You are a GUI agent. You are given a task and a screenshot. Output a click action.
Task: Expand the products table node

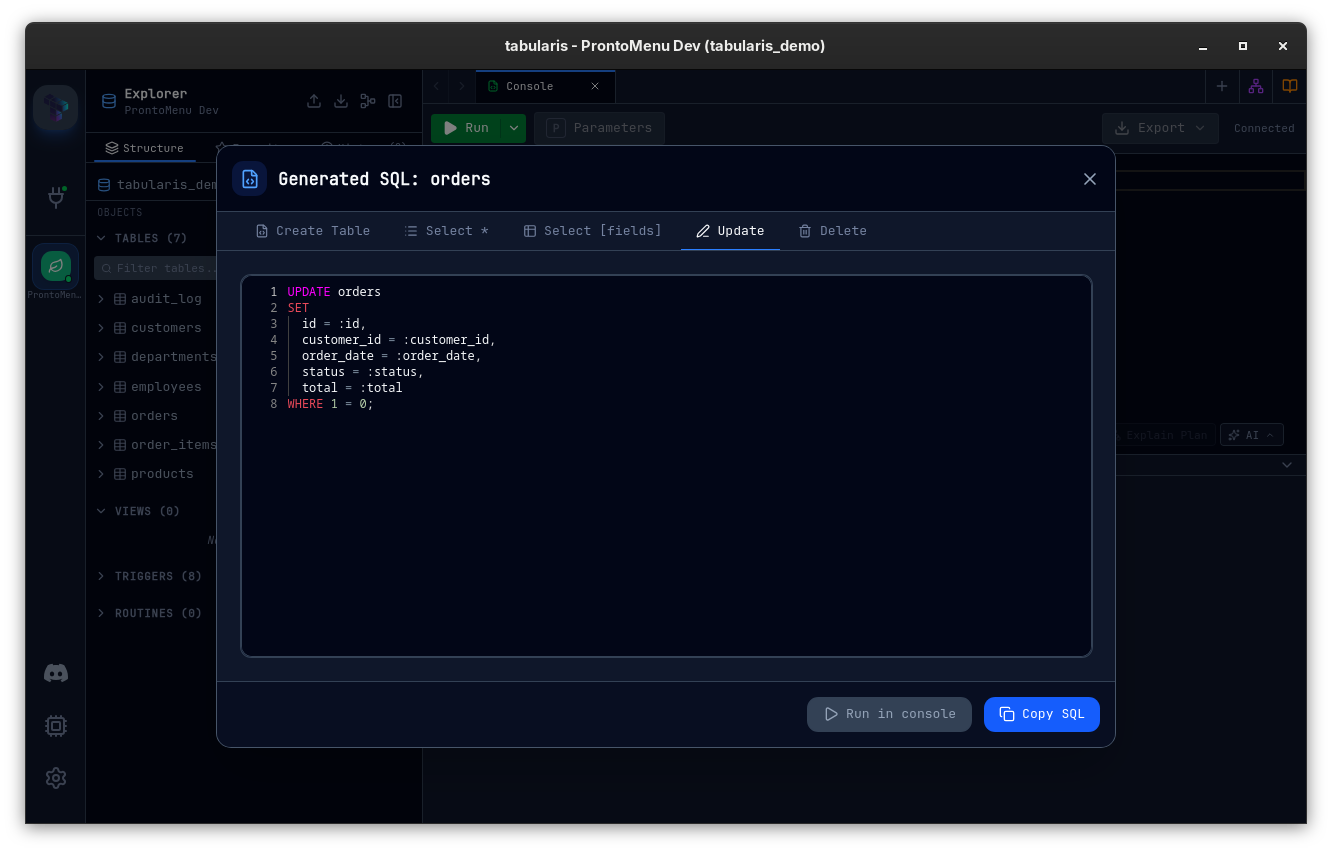click(x=101, y=474)
